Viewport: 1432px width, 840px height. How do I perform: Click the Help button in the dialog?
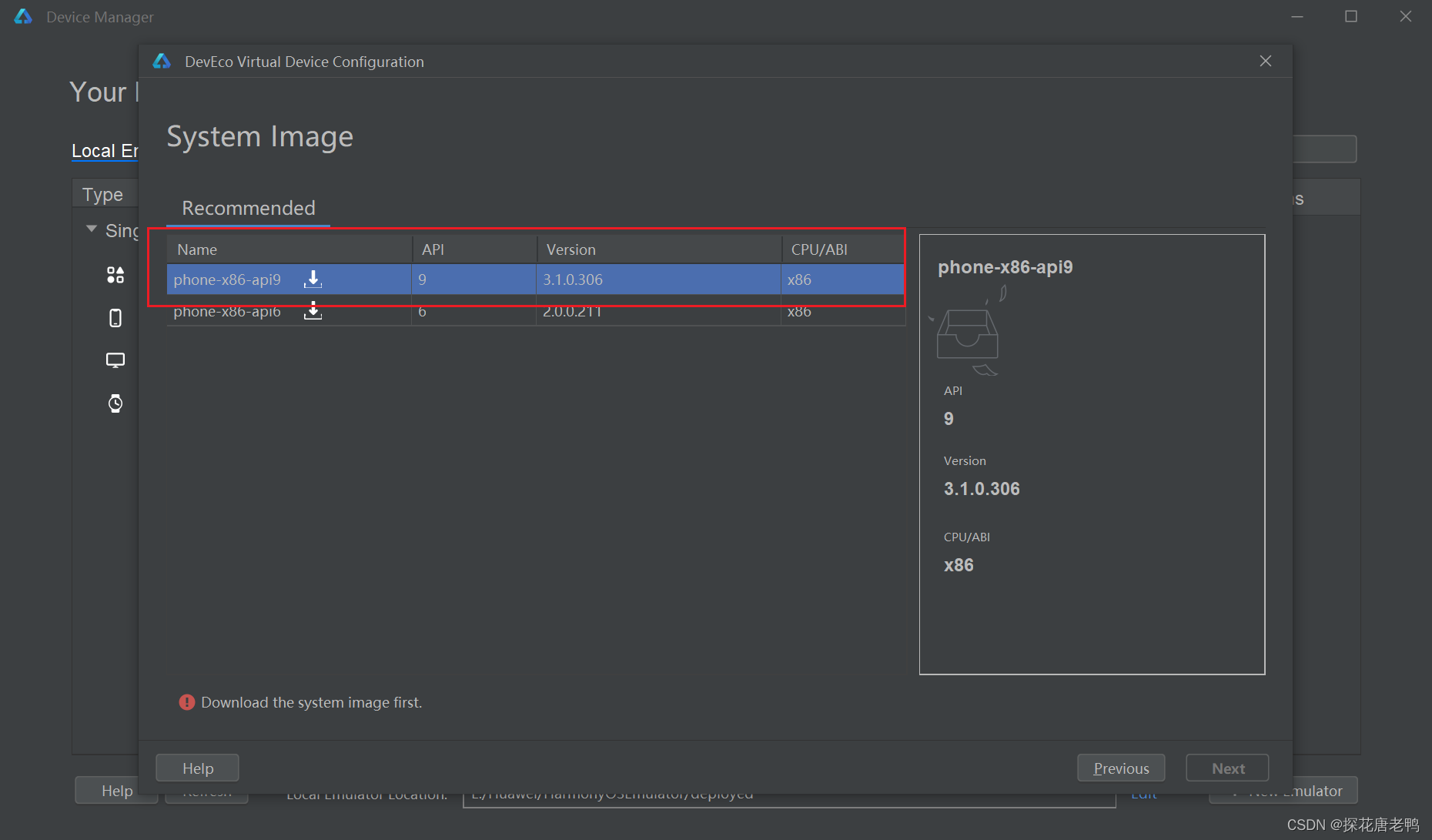point(198,768)
